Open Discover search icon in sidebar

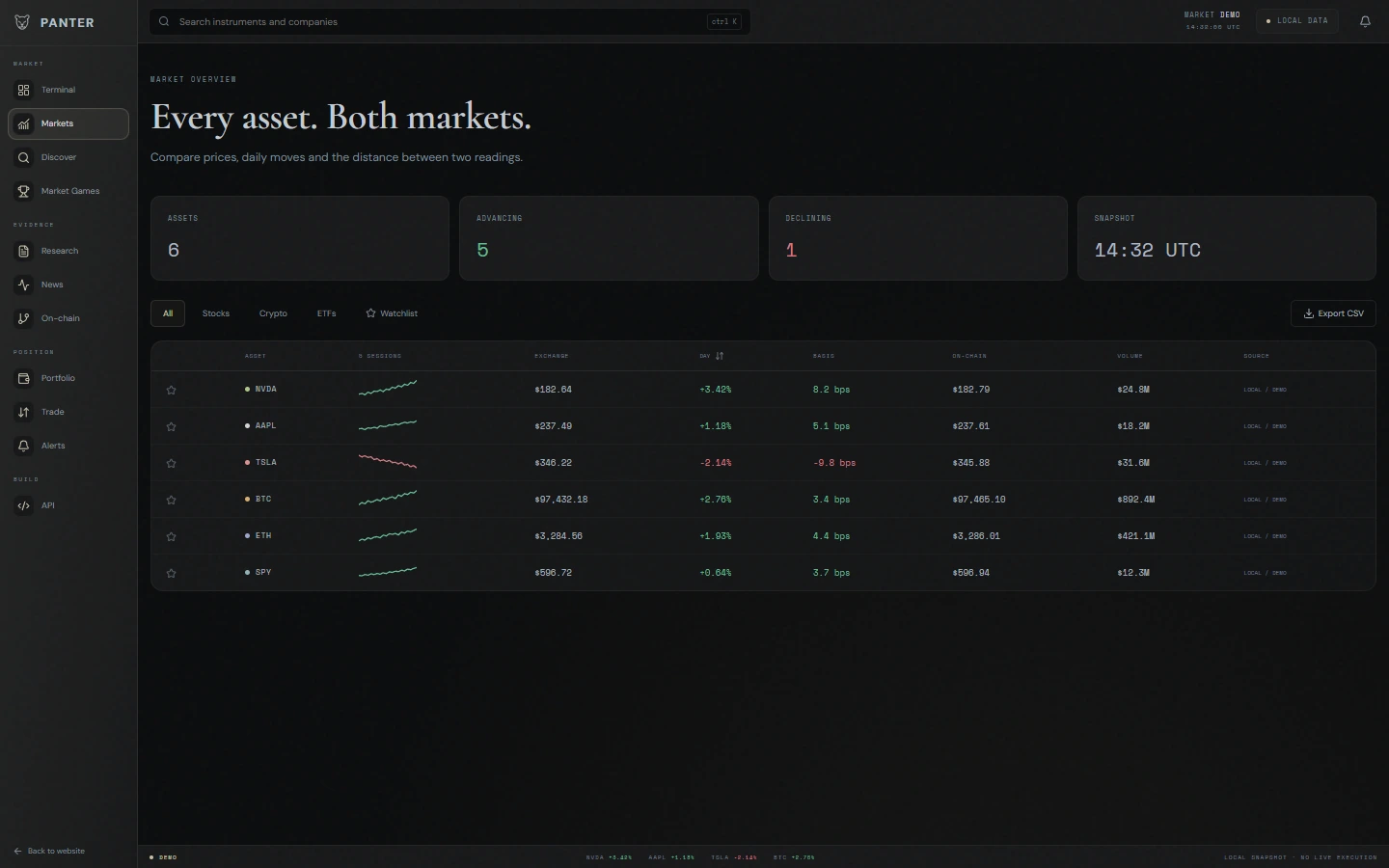pyautogui.click(x=24, y=157)
